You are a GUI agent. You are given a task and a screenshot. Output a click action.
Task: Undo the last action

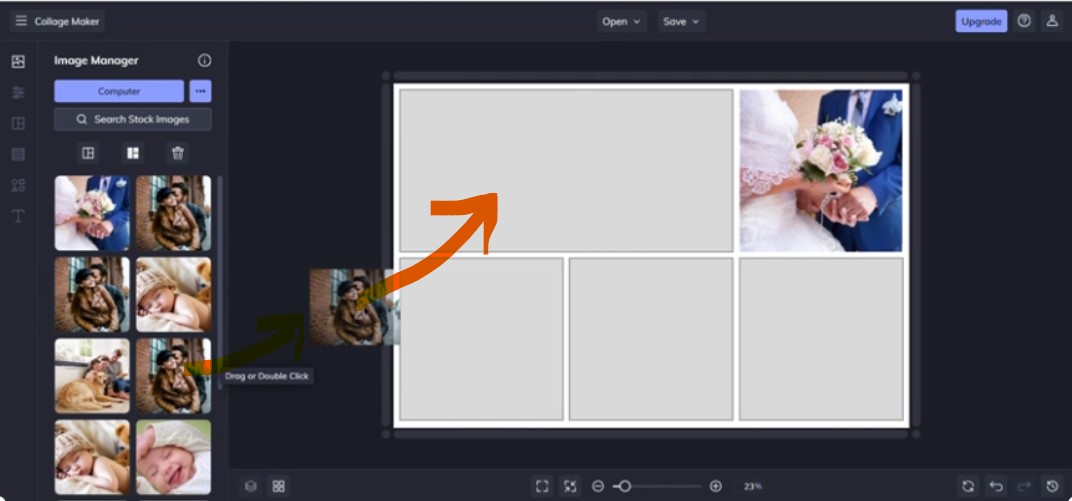pyautogui.click(x=996, y=486)
